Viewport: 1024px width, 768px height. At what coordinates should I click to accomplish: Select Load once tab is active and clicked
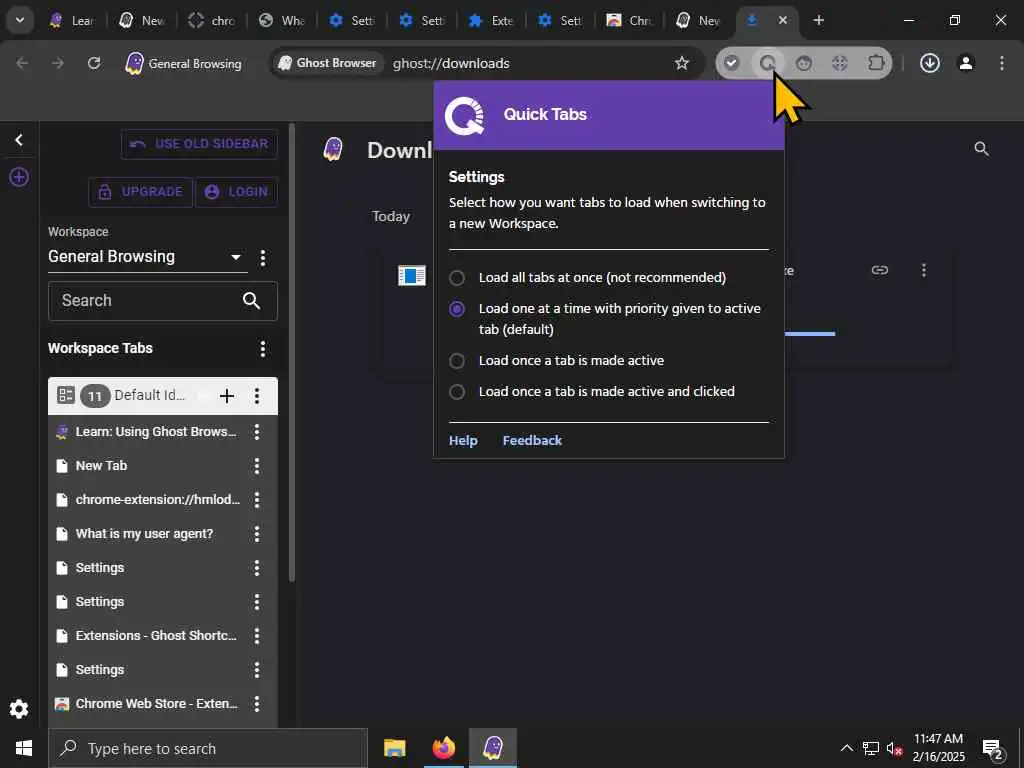[x=457, y=392]
